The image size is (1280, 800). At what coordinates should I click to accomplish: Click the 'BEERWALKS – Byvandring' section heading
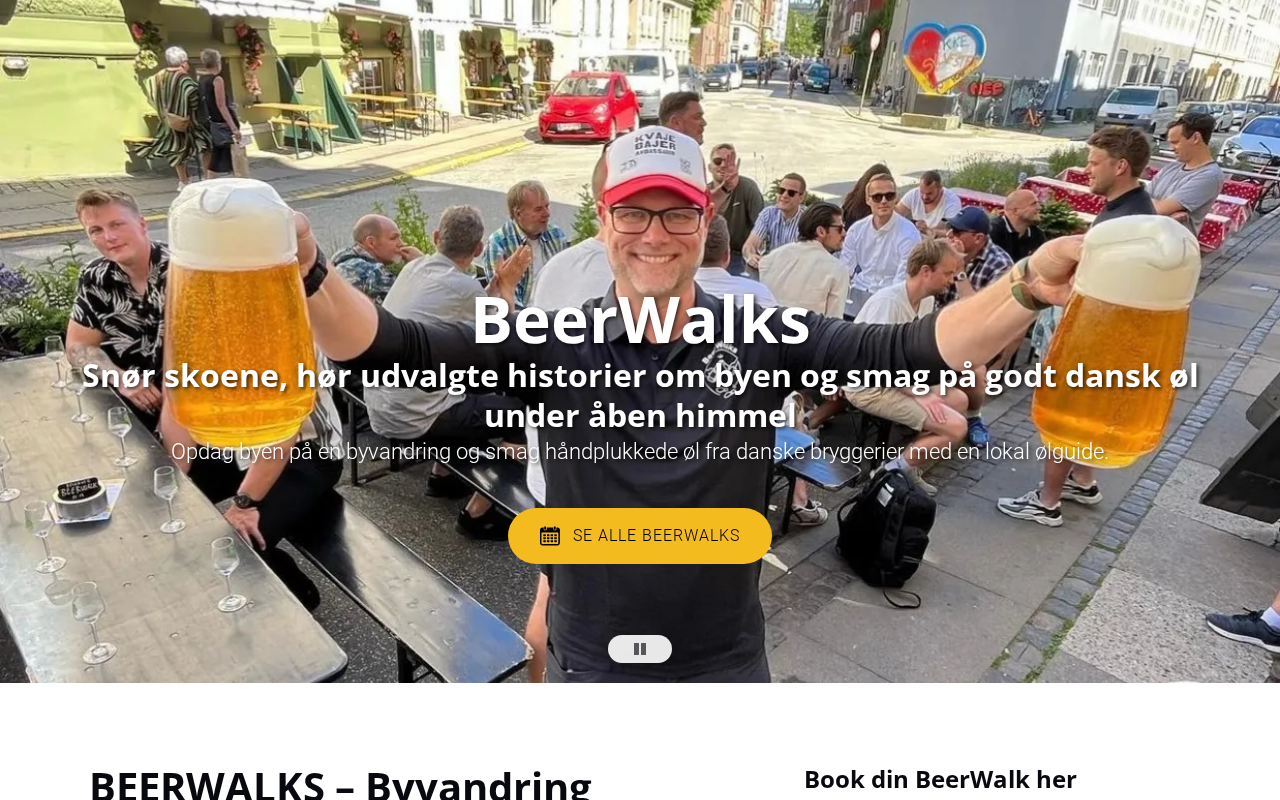pyautogui.click(x=341, y=783)
